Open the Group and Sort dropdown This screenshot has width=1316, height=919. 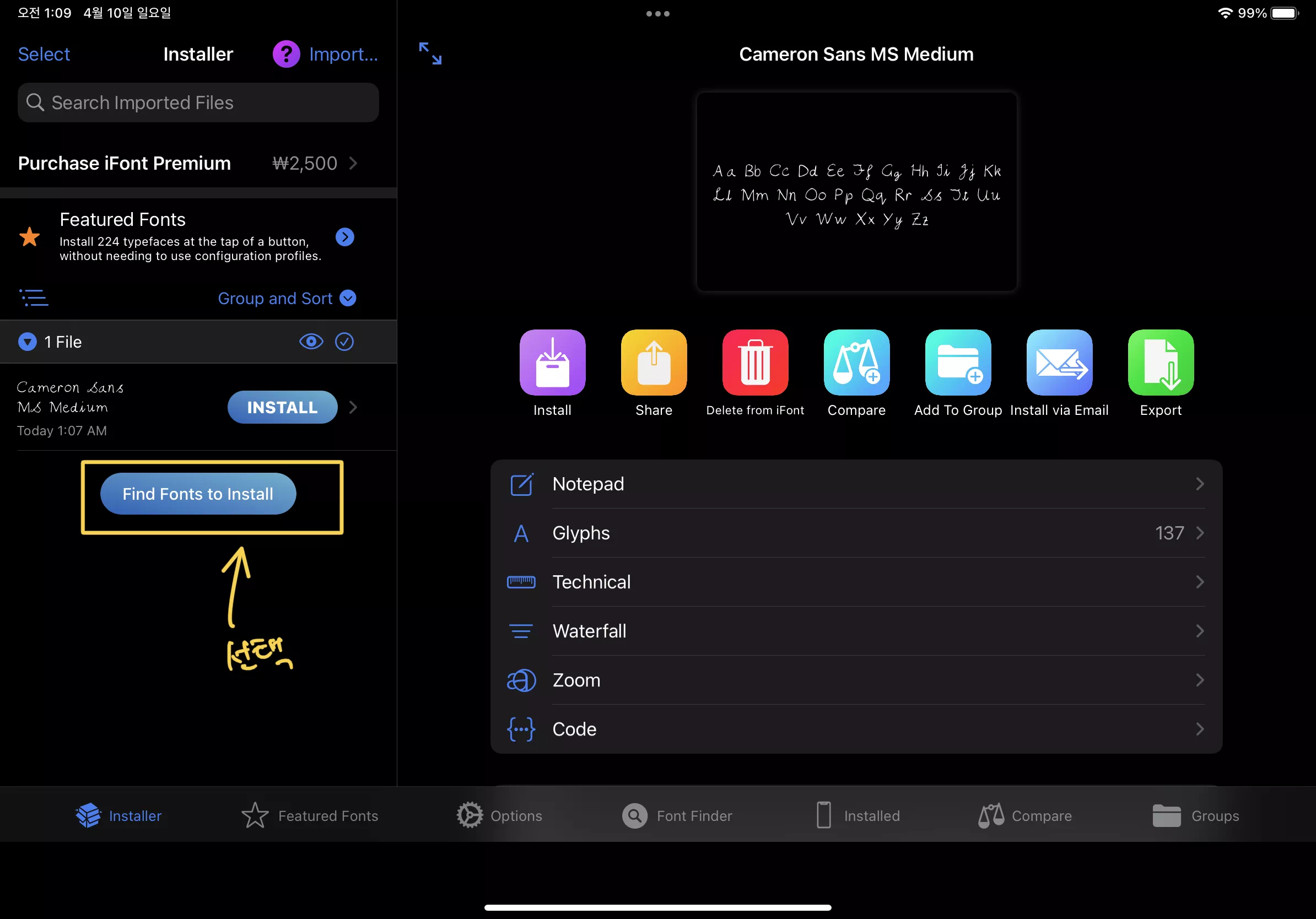(287, 298)
